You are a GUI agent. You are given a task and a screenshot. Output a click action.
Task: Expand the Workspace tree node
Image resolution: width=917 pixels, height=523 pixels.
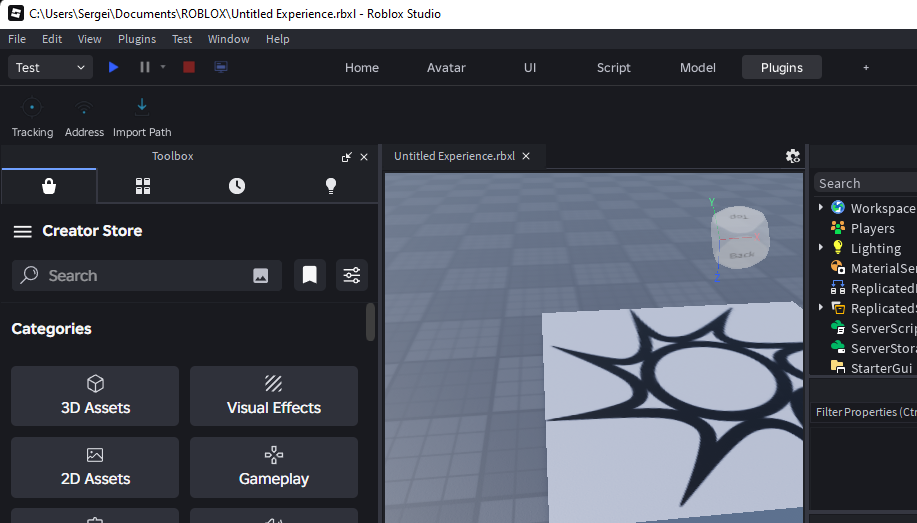(x=821, y=207)
